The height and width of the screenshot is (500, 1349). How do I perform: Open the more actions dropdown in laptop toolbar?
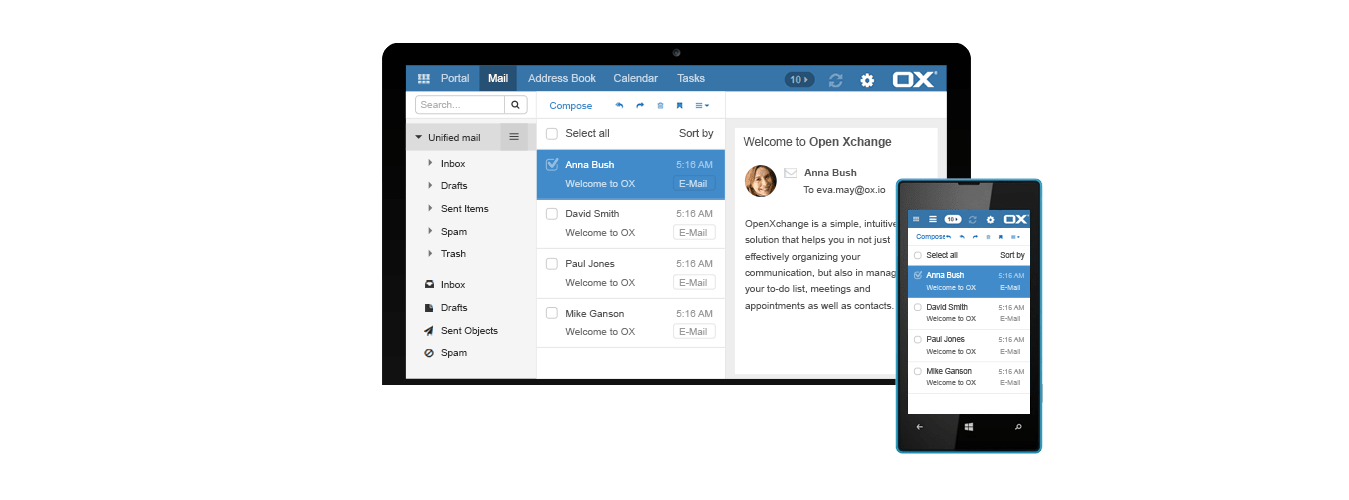702,105
